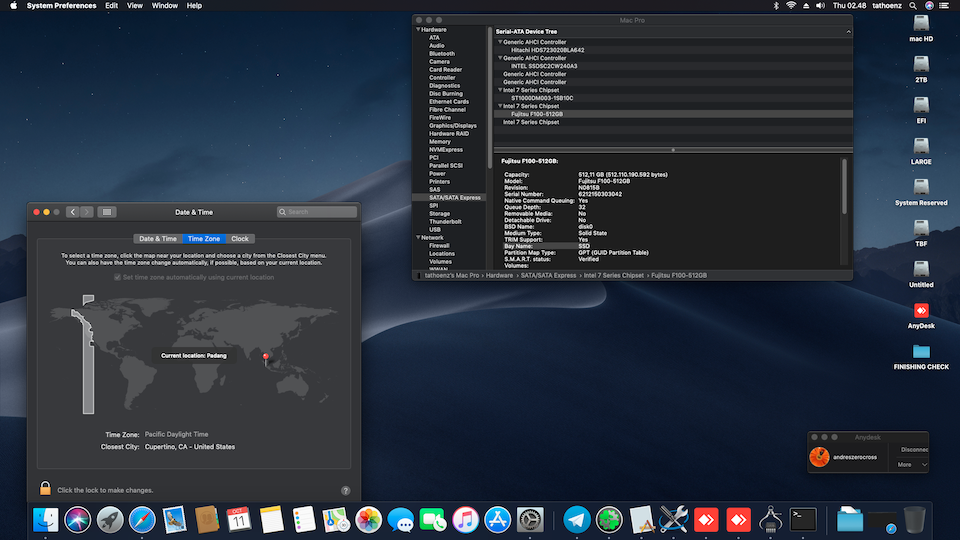
Task: Open the Help question mark button
Action: click(345, 491)
